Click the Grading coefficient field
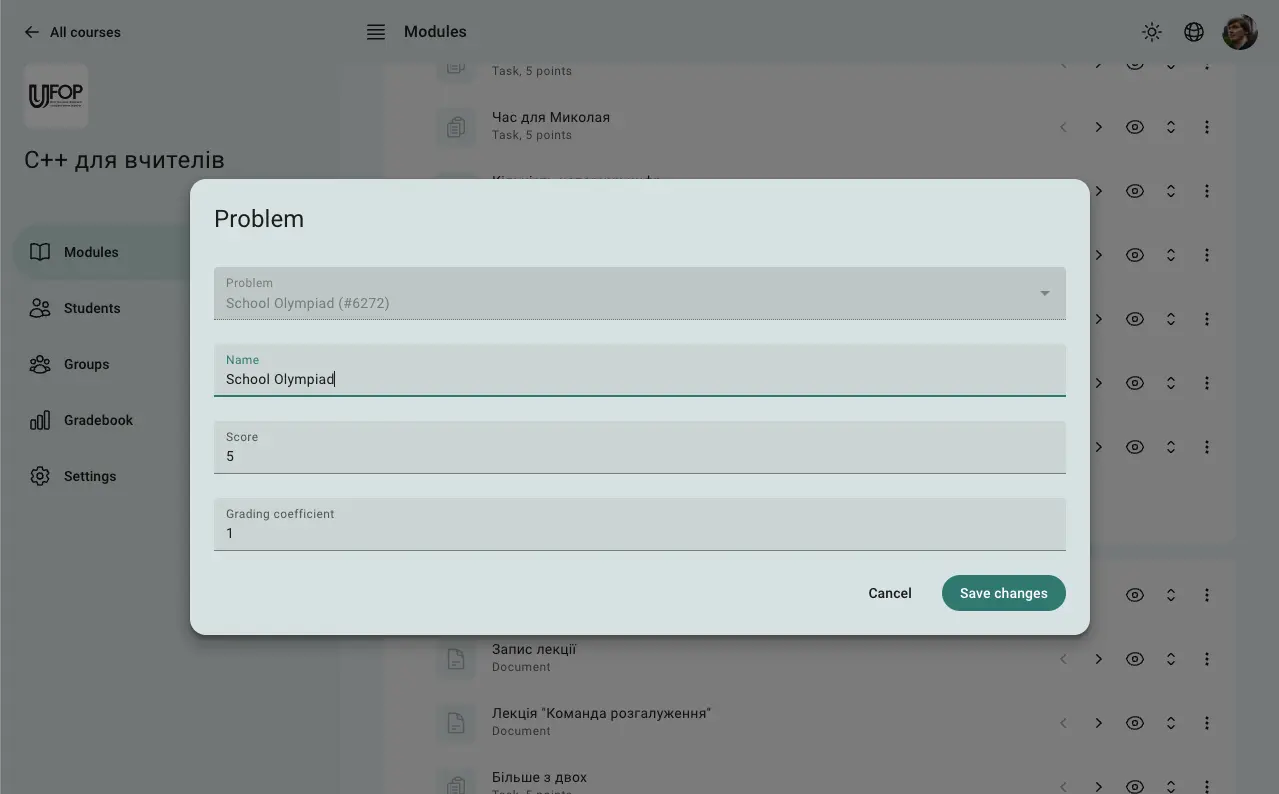The image size is (1279, 794). [x=639, y=532]
